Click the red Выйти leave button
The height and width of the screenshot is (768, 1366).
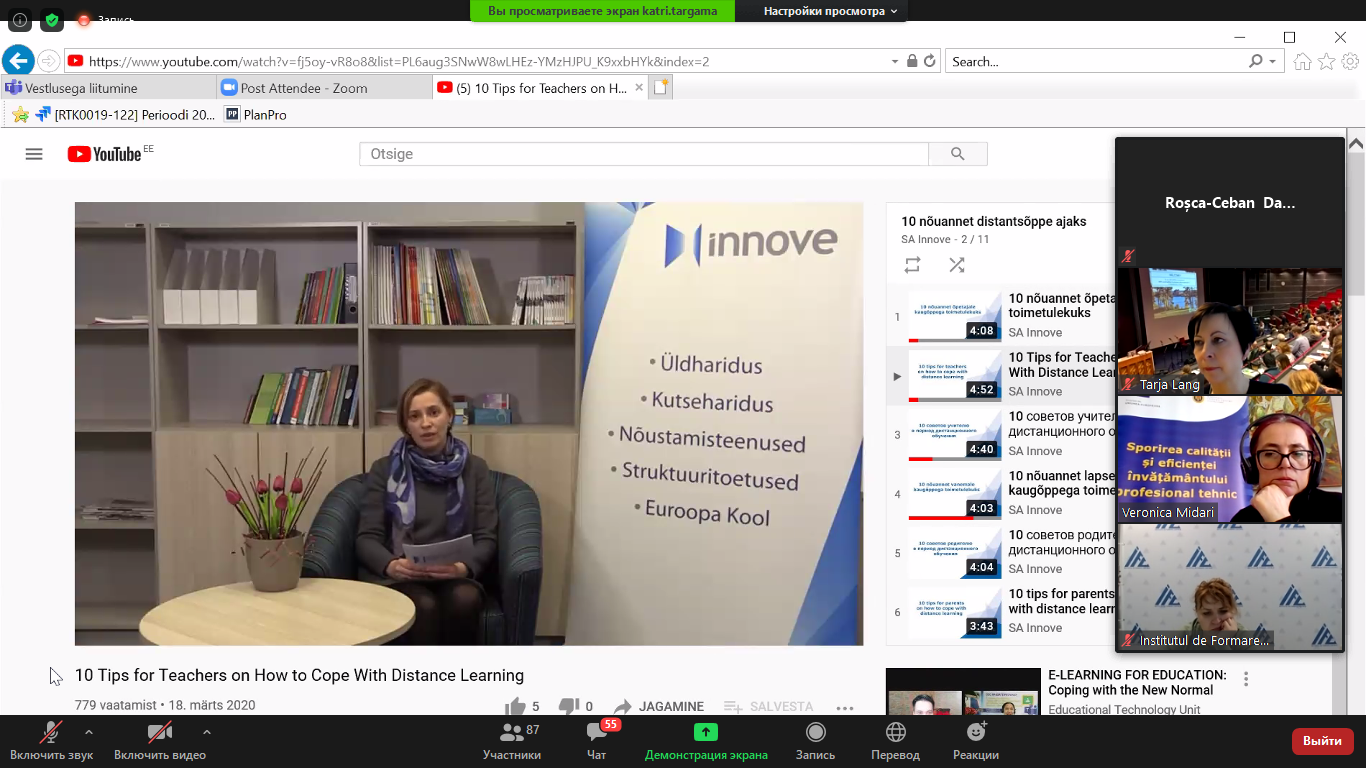tap(1322, 741)
